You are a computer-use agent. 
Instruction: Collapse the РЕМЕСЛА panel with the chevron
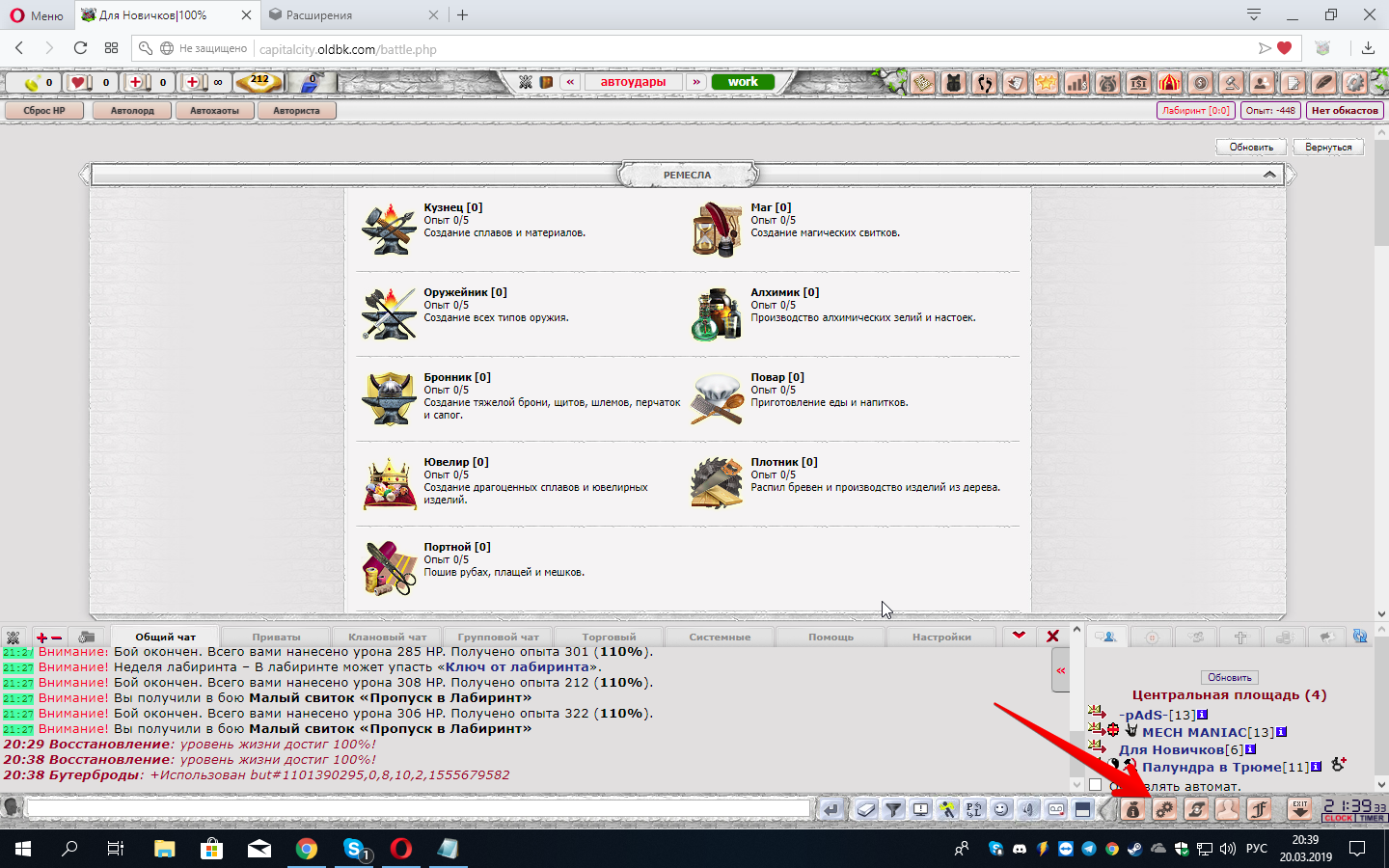1269,175
